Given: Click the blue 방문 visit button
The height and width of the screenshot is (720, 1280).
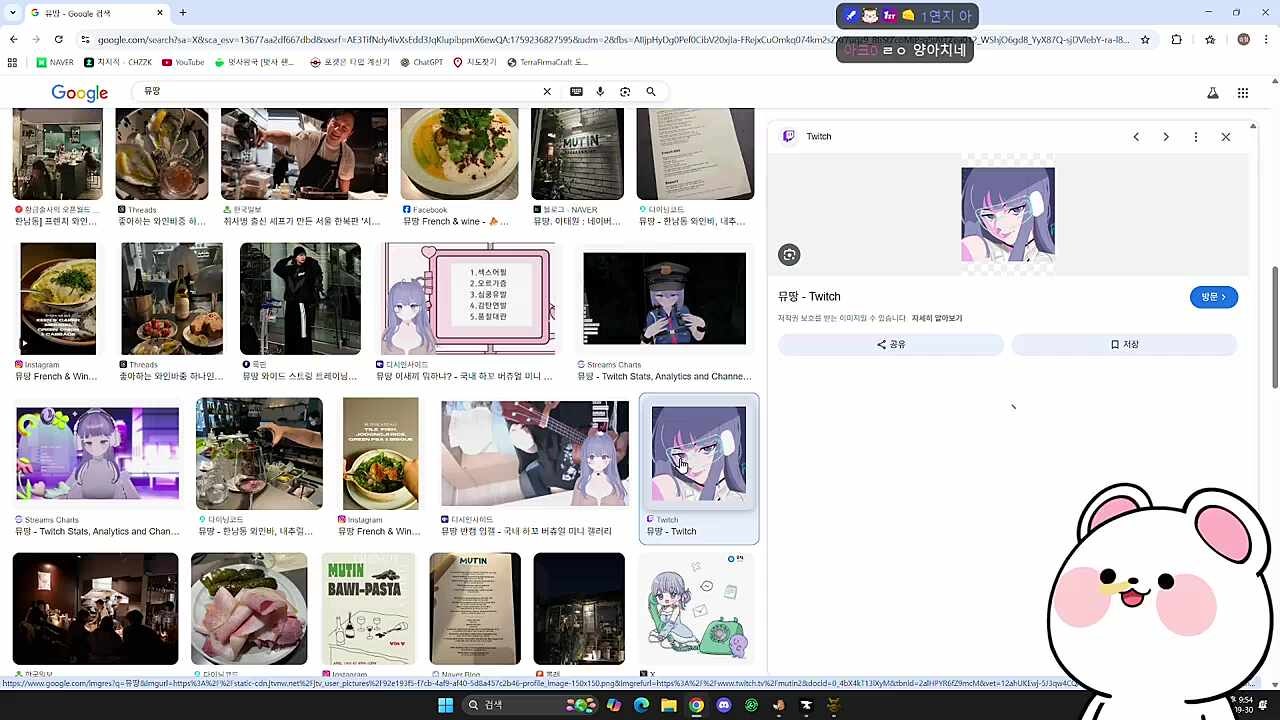Looking at the screenshot, I should 1213,297.
